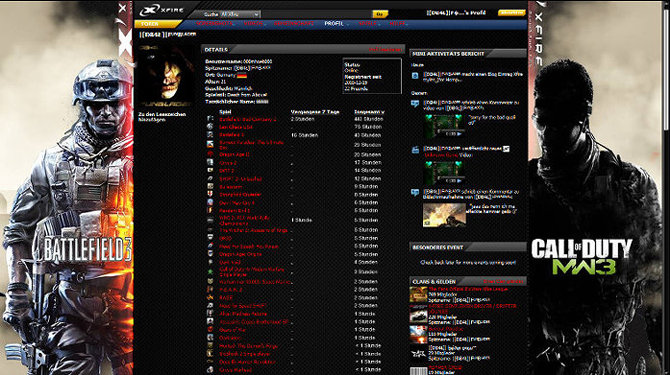The height and width of the screenshot is (375, 670).
Task: Open Assassin's Creed Brotherhood game link
Action: 254,322
